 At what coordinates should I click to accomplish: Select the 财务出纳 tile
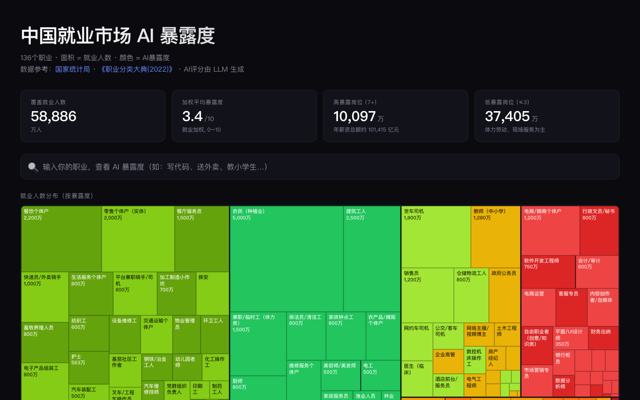coord(603,338)
